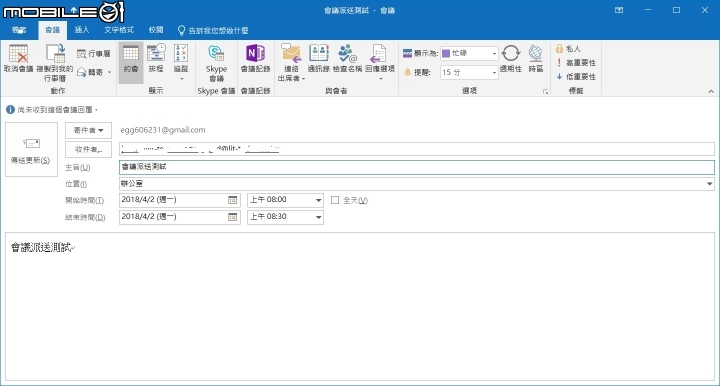Click the start date calendar picker icon
The width and height of the screenshot is (720, 386).
coord(233,200)
